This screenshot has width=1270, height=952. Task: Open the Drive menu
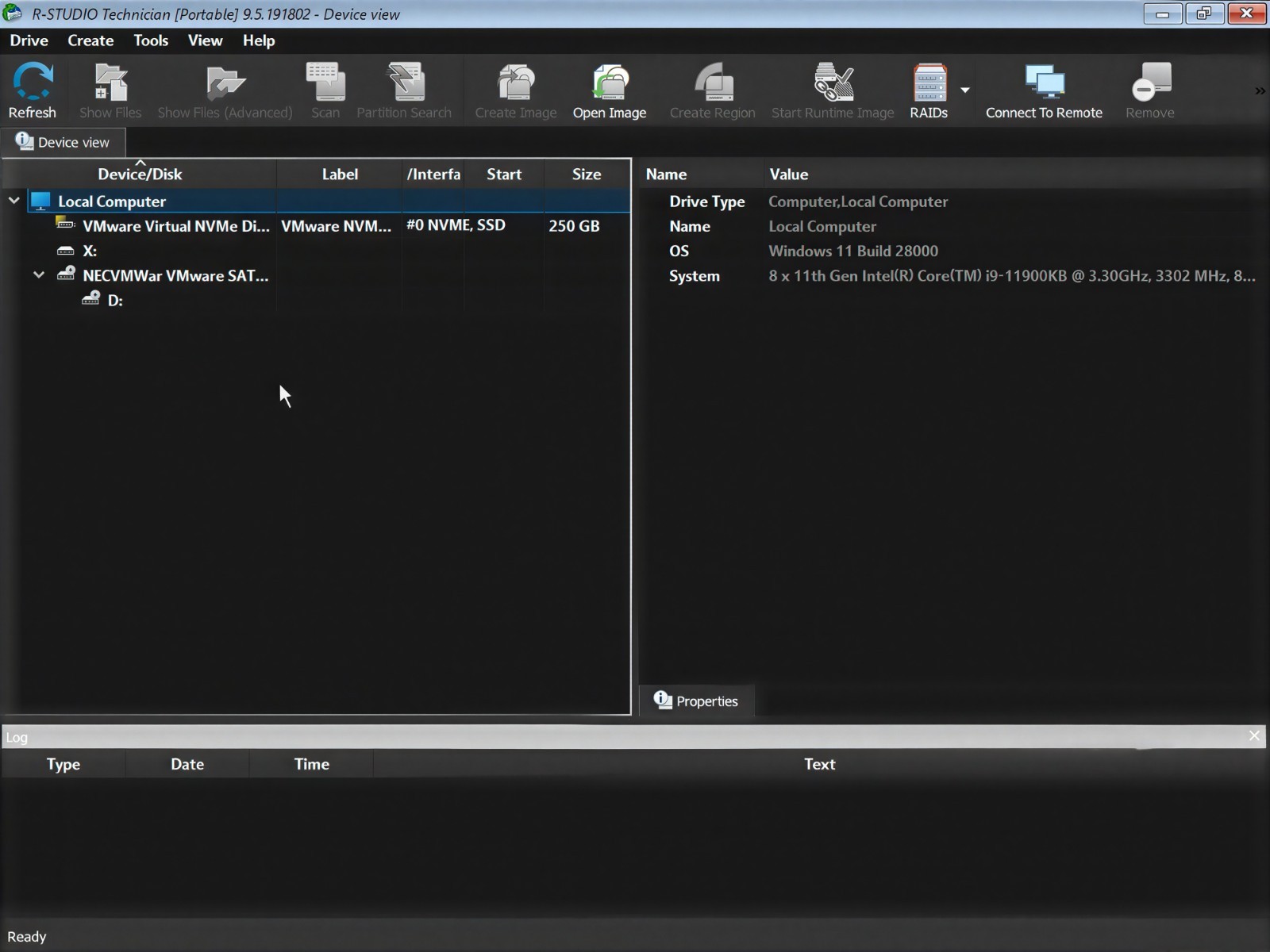(29, 40)
